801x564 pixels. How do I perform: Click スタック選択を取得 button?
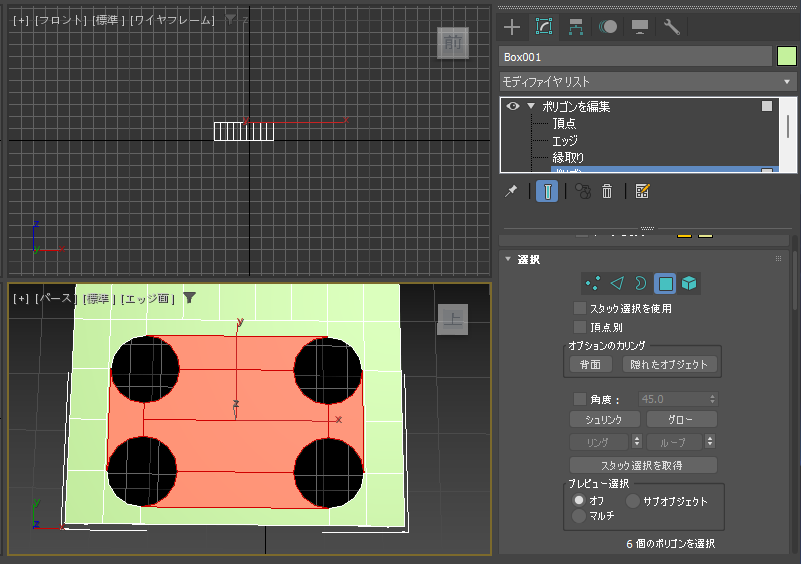[x=643, y=465]
